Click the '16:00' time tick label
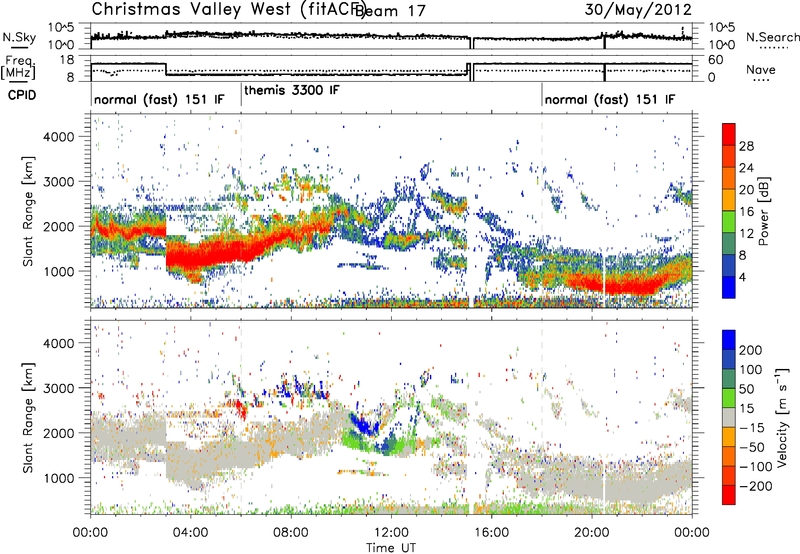This screenshot has height=554, width=800. tap(491, 533)
